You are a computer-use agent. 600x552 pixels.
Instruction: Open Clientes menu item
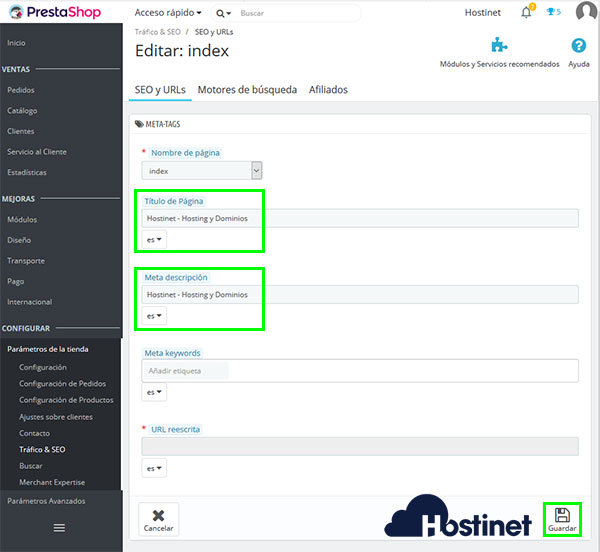(21, 131)
